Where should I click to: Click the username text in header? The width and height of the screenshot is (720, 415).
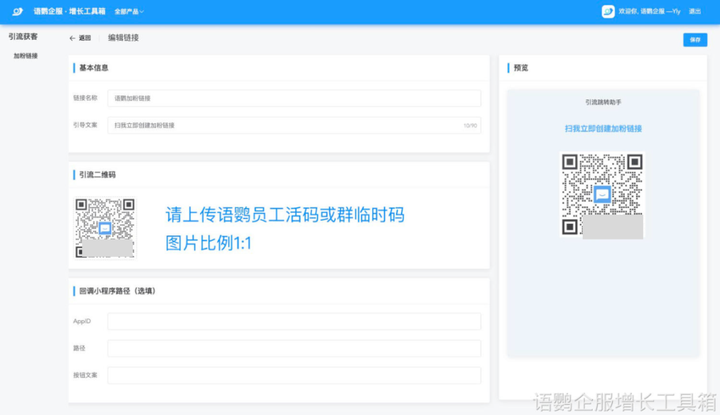[650, 11]
